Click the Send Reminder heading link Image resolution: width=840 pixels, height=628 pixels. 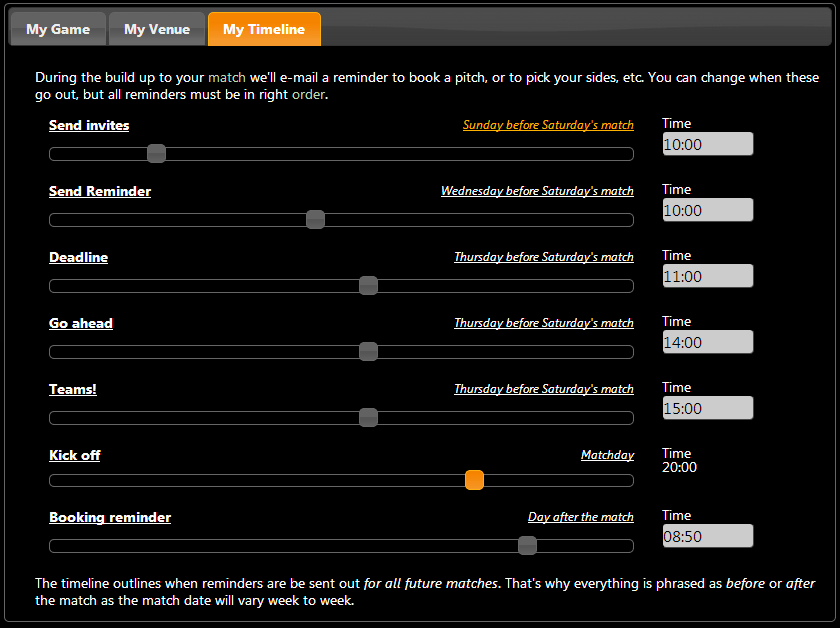(100, 191)
